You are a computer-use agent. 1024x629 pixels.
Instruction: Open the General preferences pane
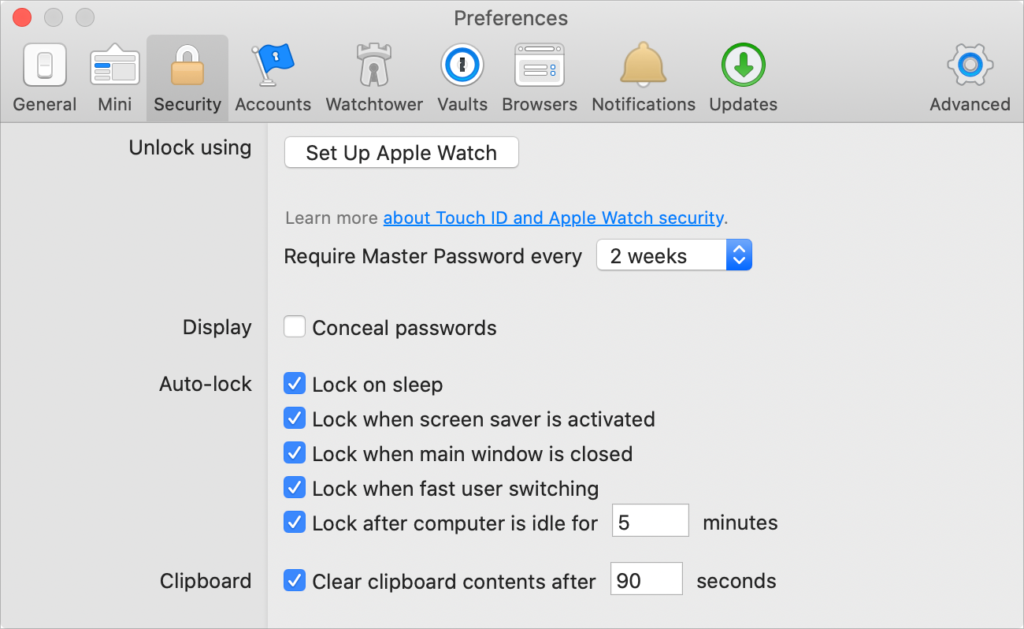(x=45, y=78)
